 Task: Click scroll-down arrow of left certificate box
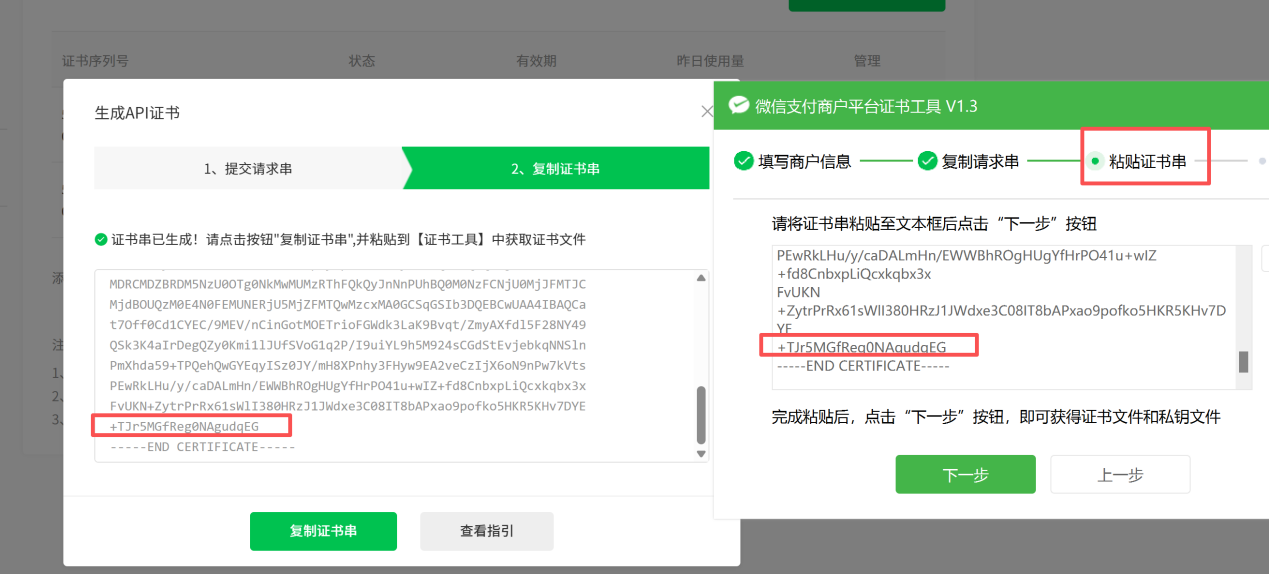pyautogui.click(x=701, y=453)
